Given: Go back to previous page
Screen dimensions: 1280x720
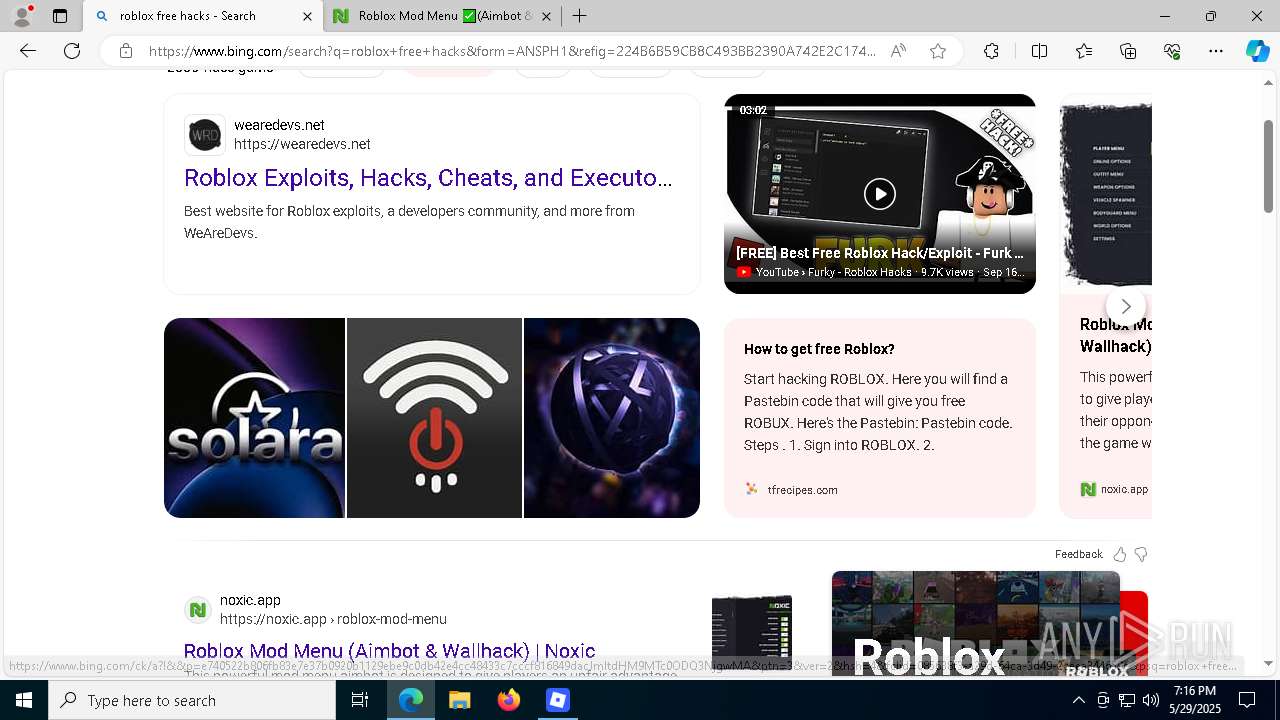Looking at the screenshot, I should click(x=28, y=51).
